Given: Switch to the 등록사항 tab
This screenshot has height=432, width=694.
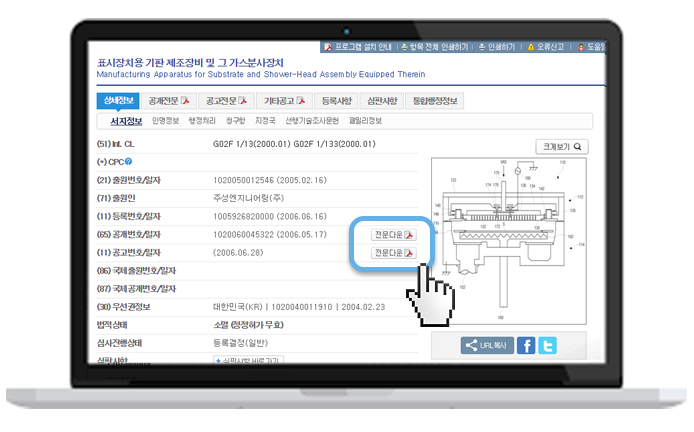Looking at the screenshot, I should point(336,101).
